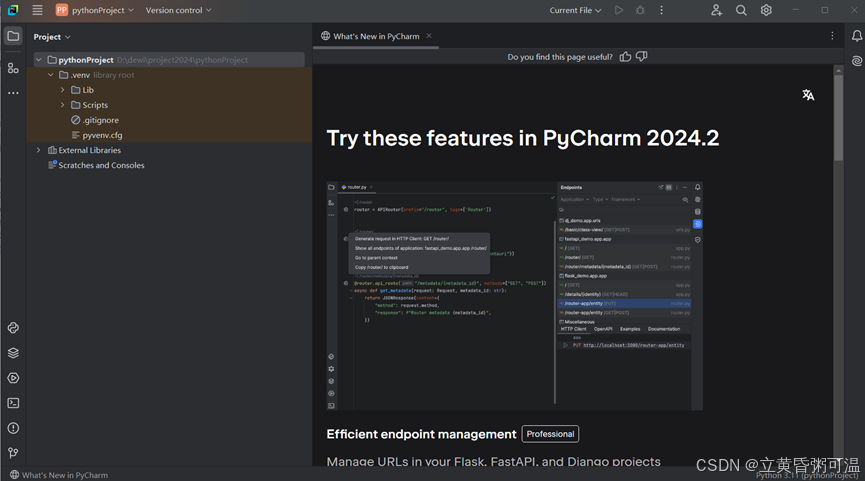Show more tool windows ellipsis
Image resolution: width=865 pixels, height=481 pixels.
(x=13, y=93)
